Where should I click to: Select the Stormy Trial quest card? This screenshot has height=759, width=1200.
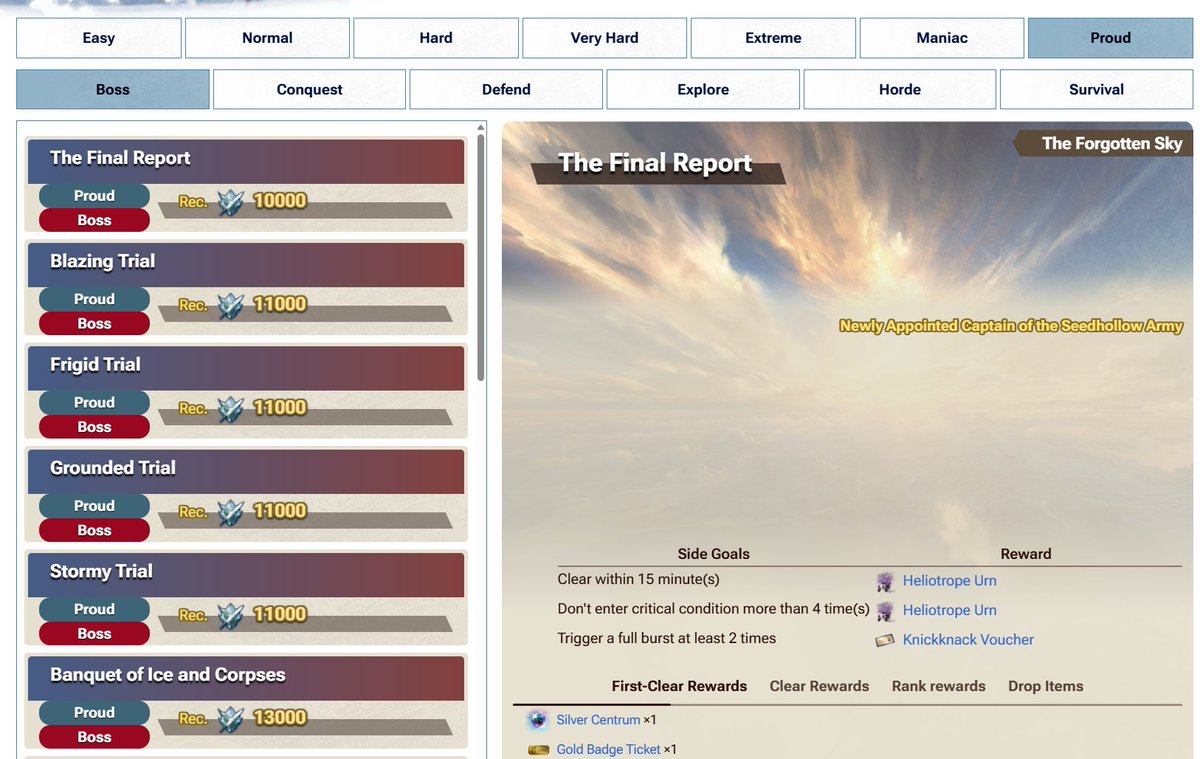point(246,598)
